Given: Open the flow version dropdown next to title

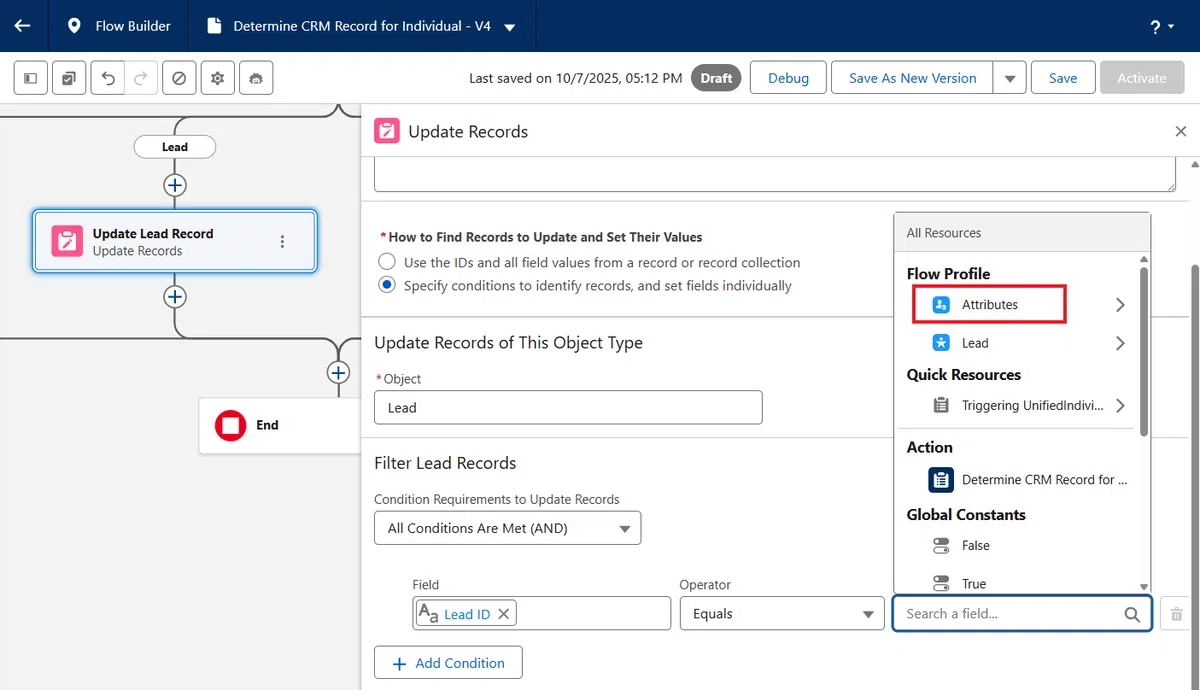Looking at the screenshot, I should tap(510, 27).
